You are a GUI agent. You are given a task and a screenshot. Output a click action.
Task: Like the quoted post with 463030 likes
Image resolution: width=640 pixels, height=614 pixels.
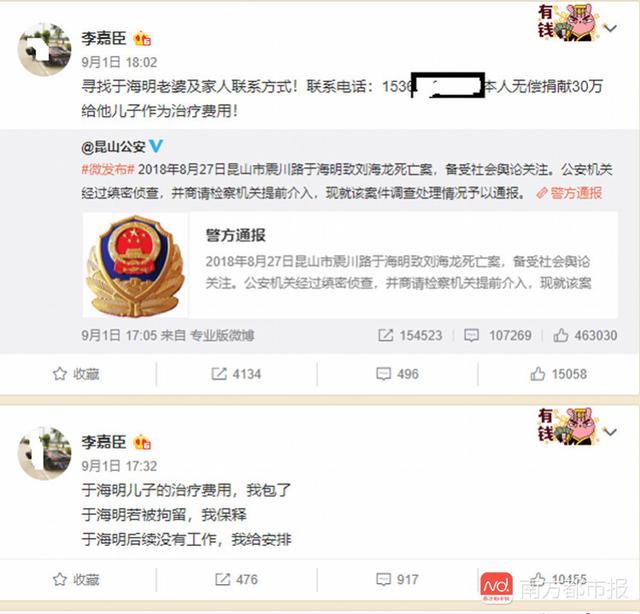point(560,336)
